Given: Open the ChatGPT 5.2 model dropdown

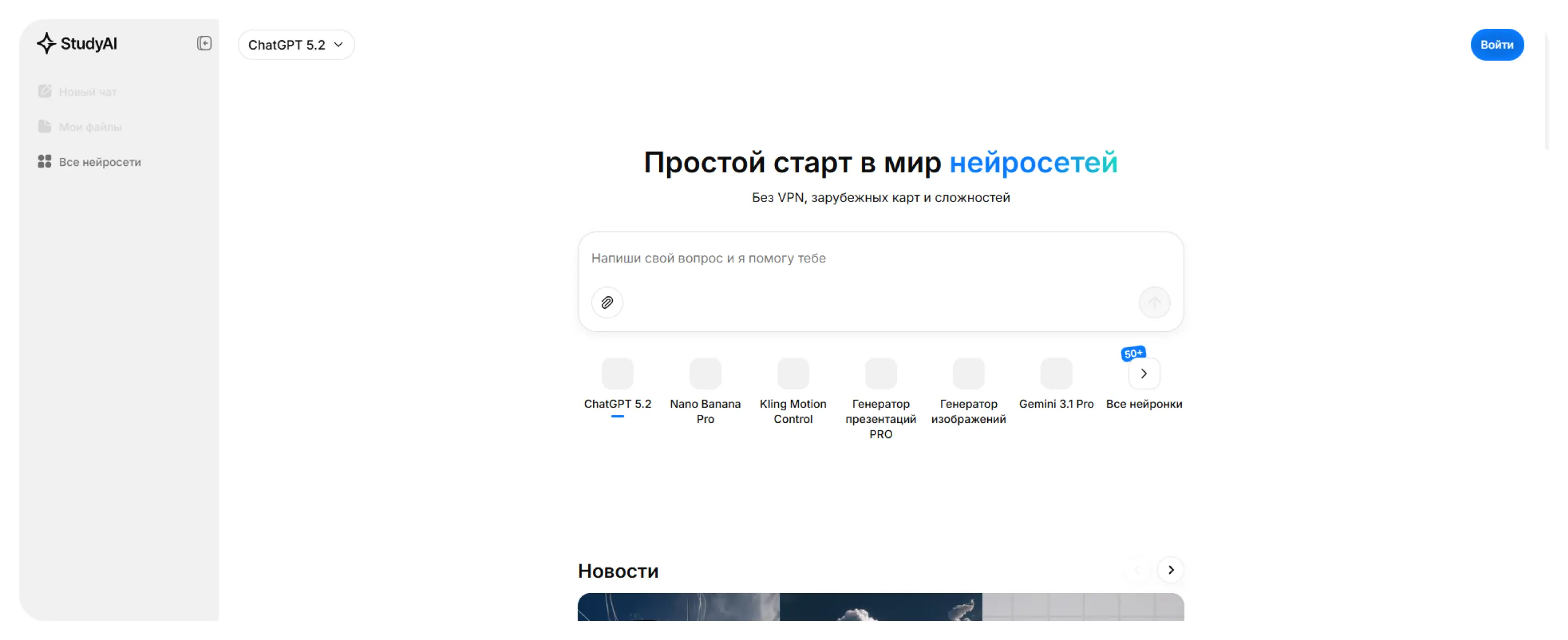Looking at the screenshot, I should (296, 45).
